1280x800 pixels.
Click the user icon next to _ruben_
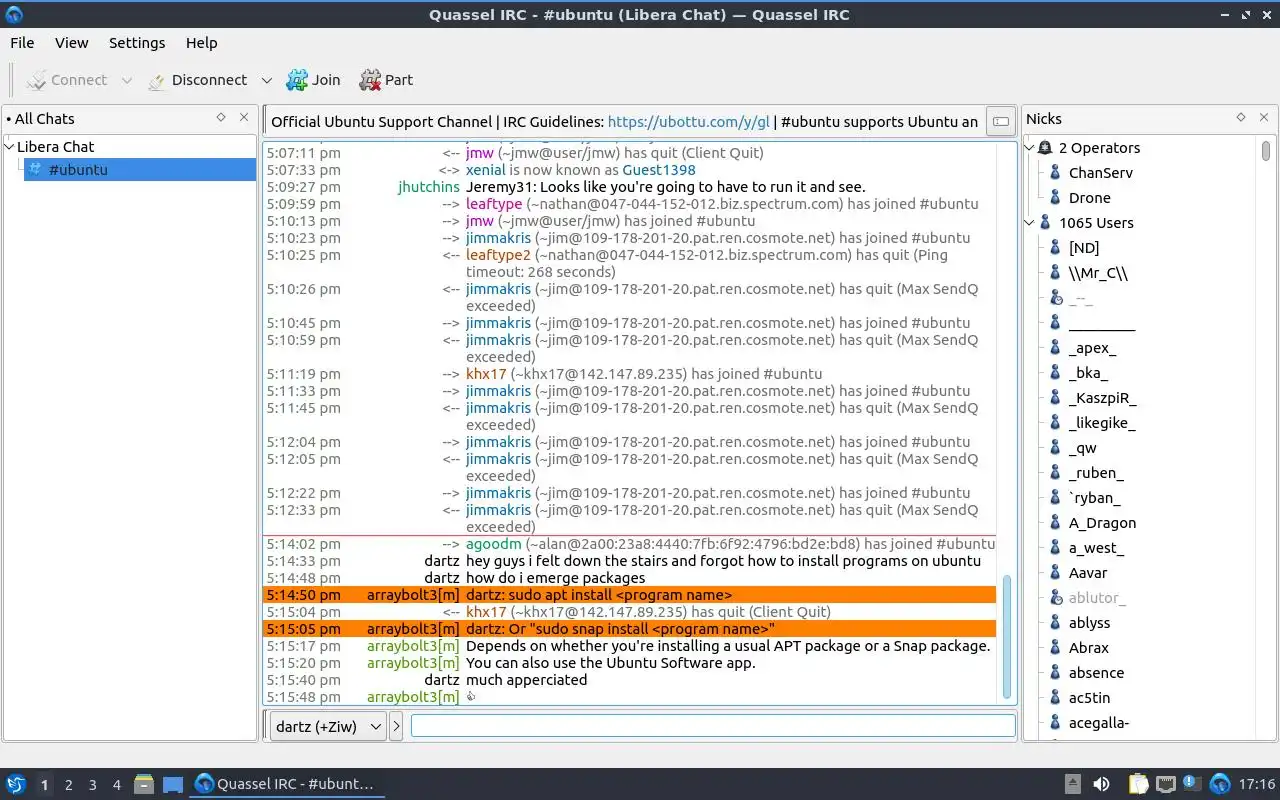click(1055, 473)
